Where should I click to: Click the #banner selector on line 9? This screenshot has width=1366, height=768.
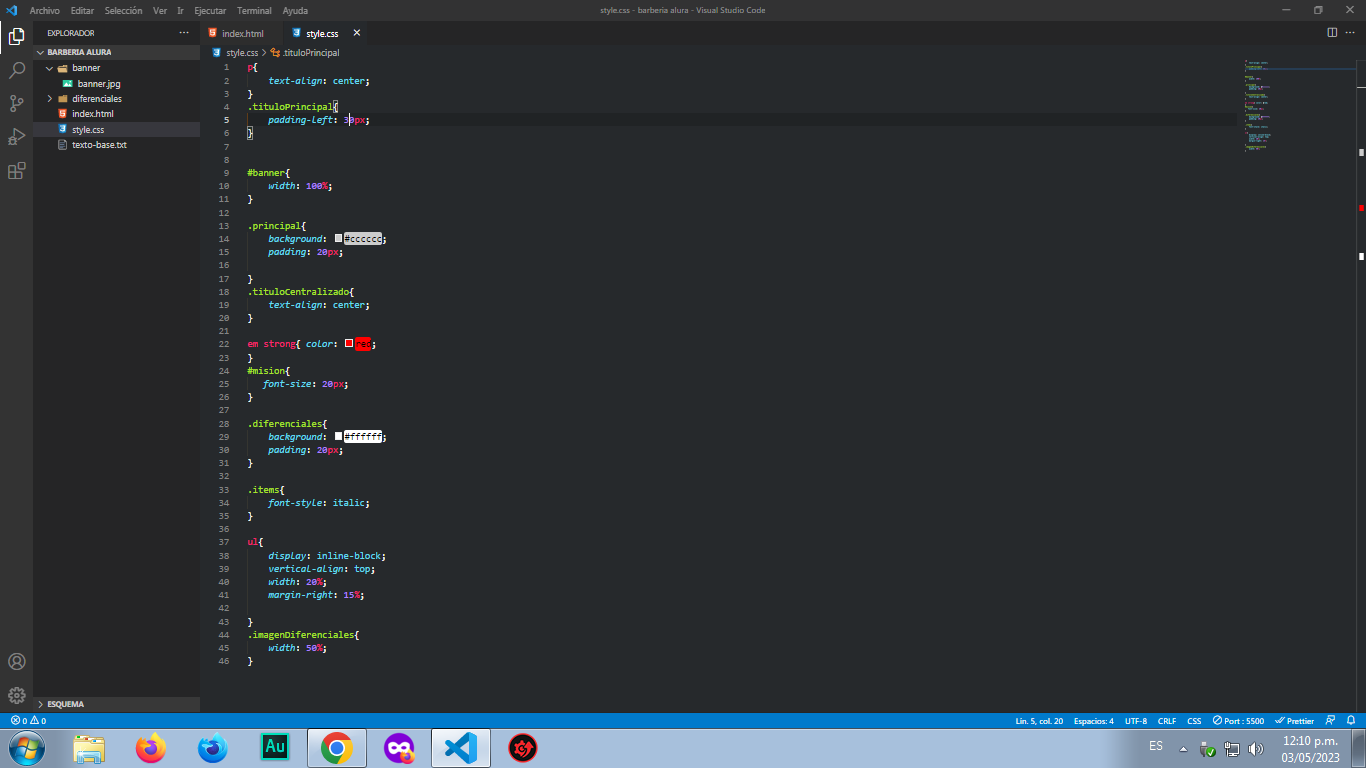pyautogui.click(x=266, y=173)
